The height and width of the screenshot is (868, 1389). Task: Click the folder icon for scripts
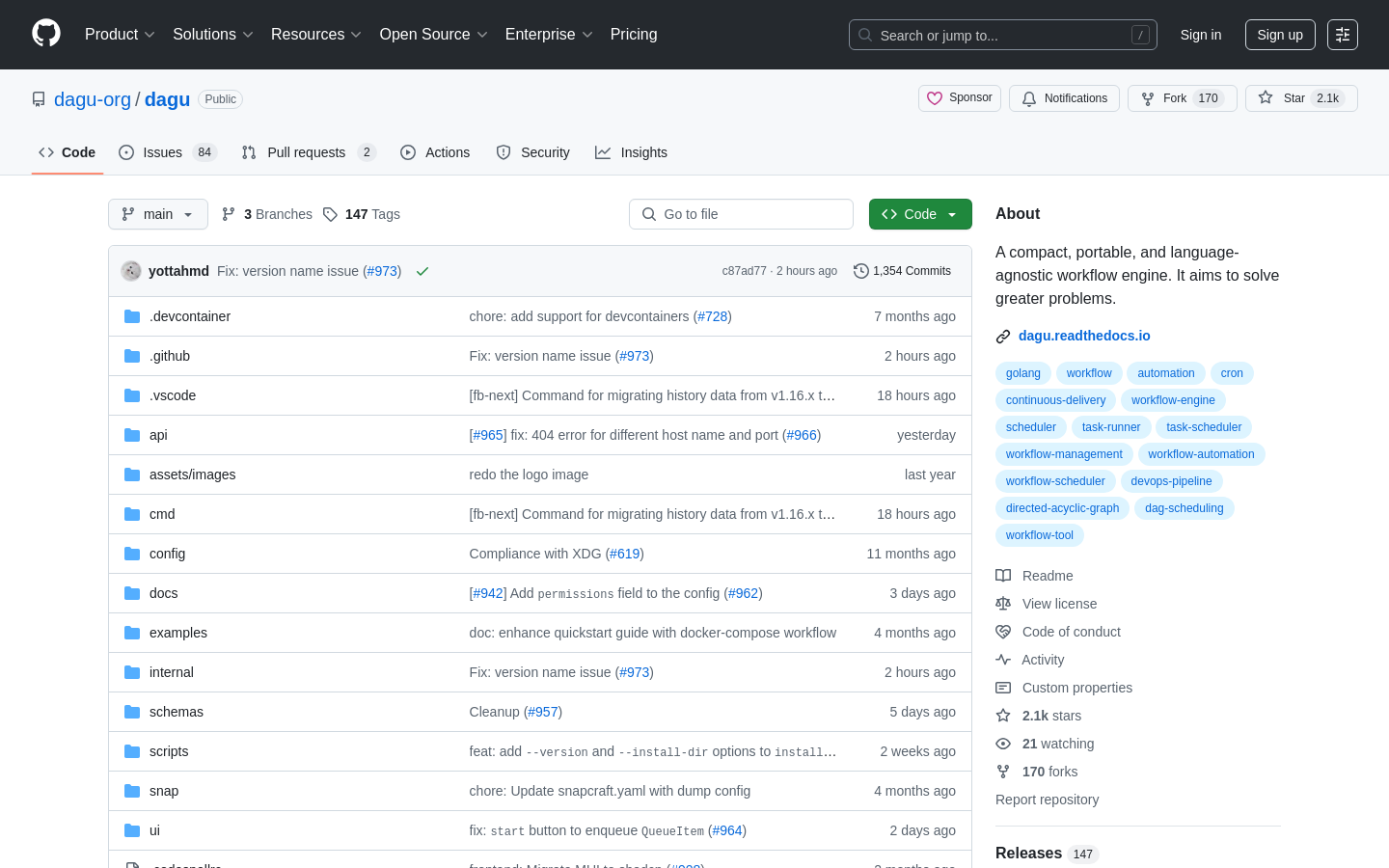point(132,751)
